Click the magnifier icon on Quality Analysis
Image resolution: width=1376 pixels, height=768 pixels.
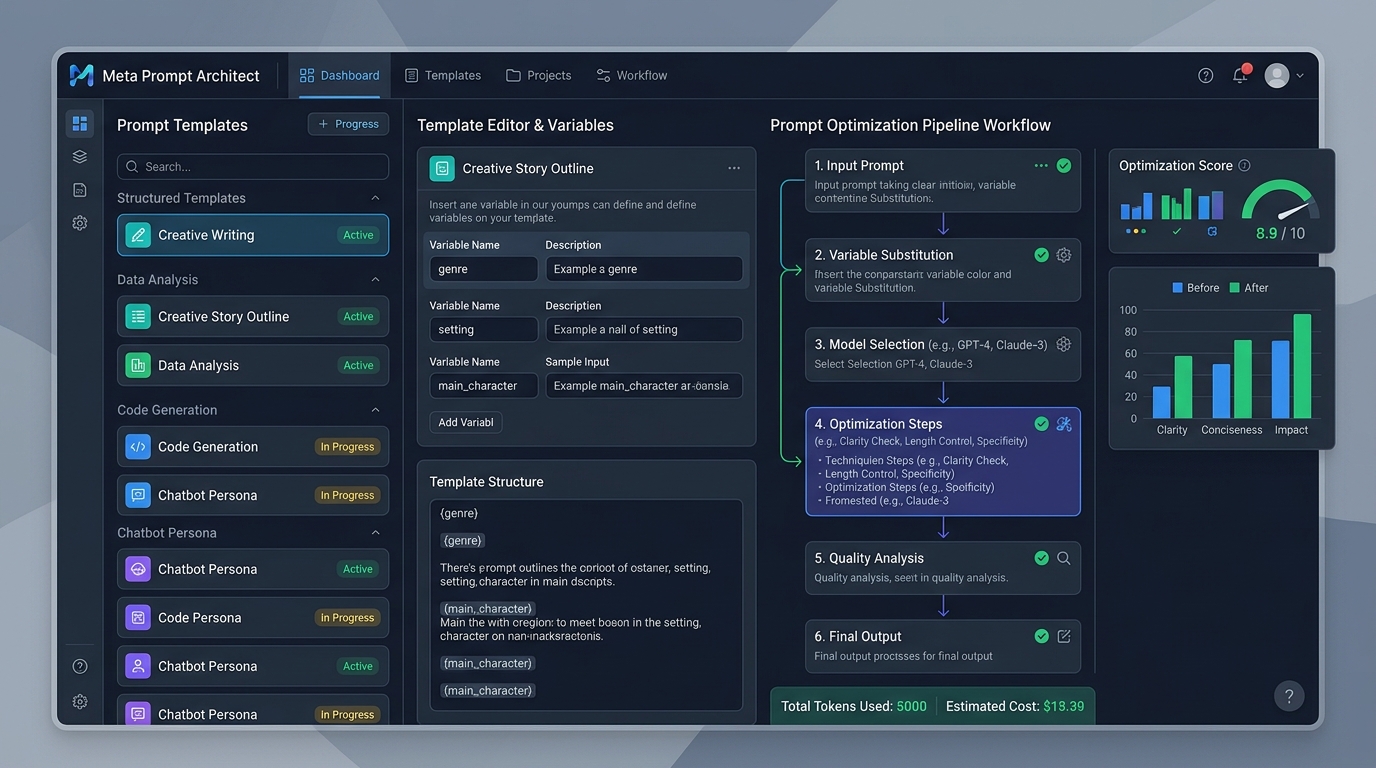pos(1064,558)
